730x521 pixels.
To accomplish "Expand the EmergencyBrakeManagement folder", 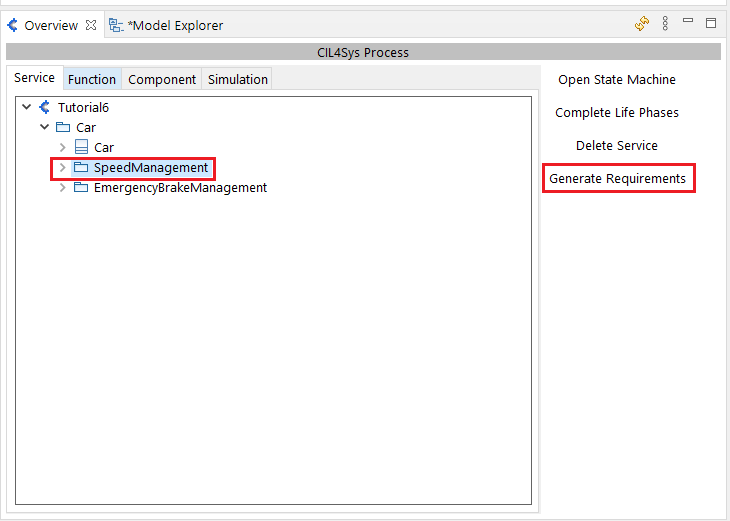I will [63, 187].
